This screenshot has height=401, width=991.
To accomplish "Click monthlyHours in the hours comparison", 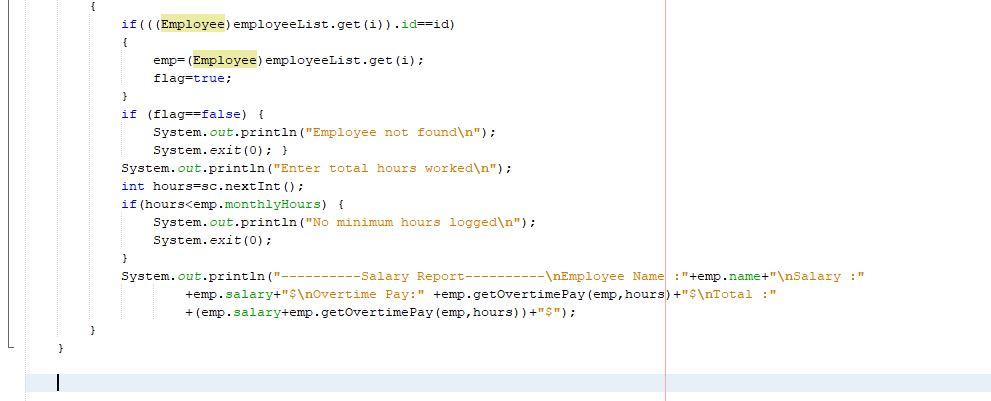I will [x=273, y=204].
